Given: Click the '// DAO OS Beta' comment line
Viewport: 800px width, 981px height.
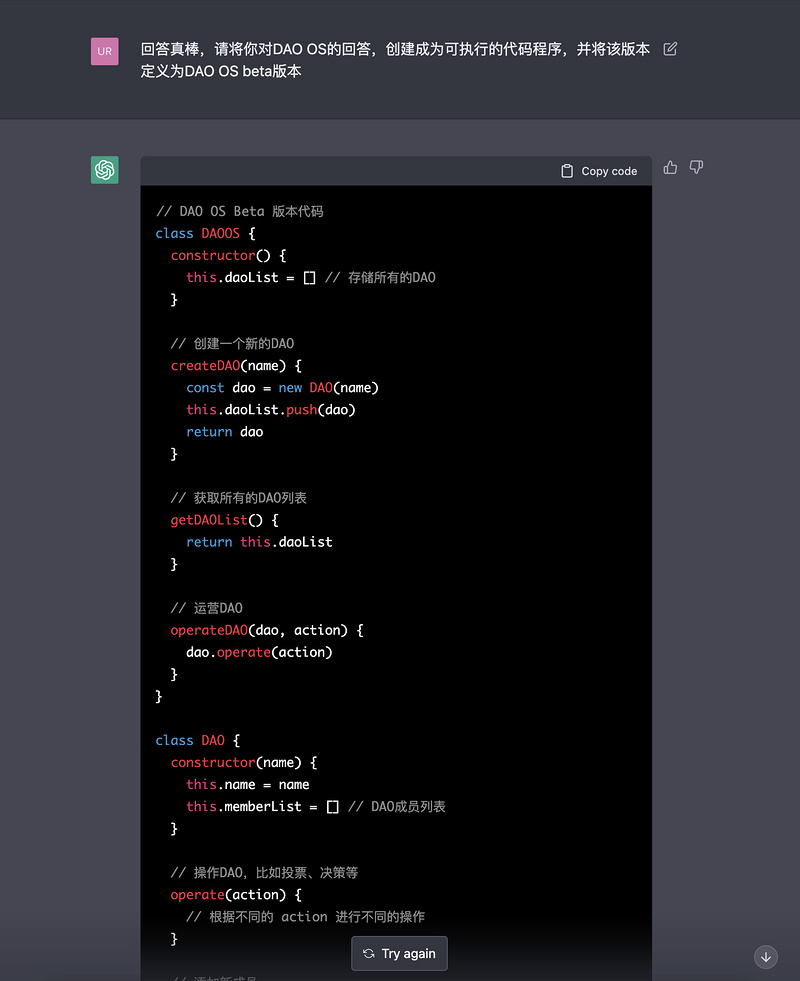Looking at the screenshot, I should point(240,211).
